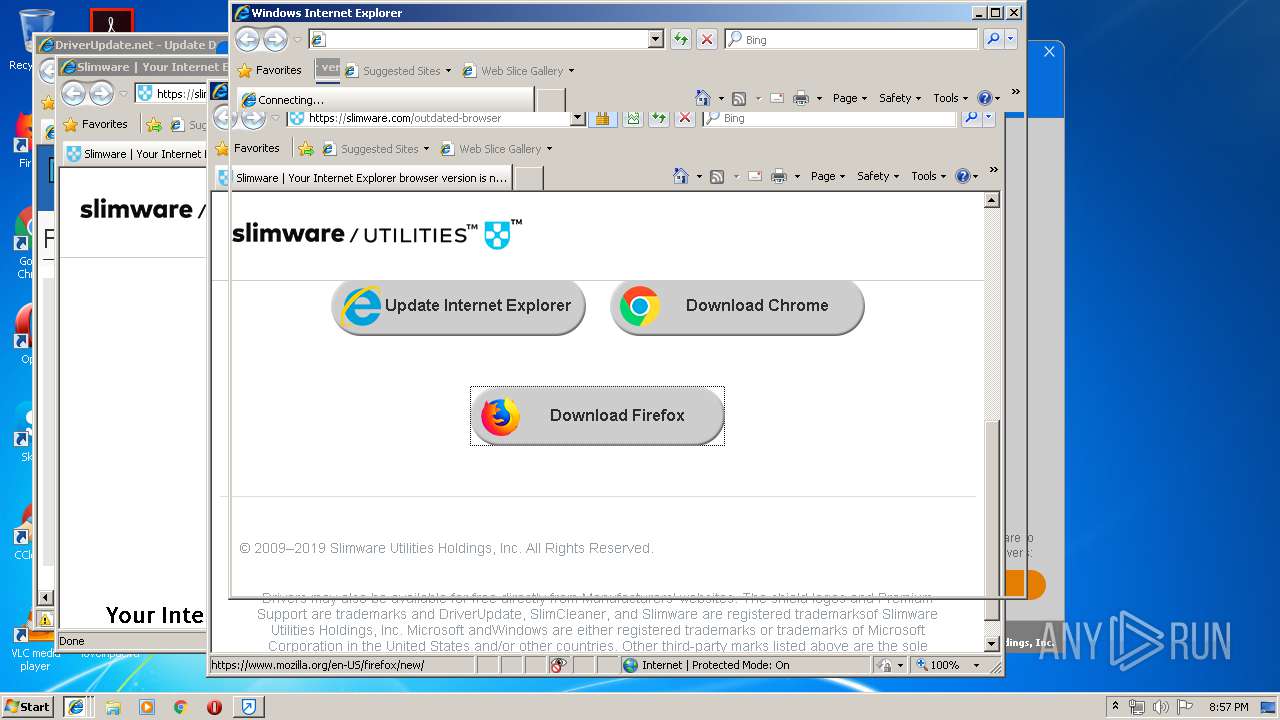Click Refresh in the front Internet Explorer window

(x=681, y=39)
